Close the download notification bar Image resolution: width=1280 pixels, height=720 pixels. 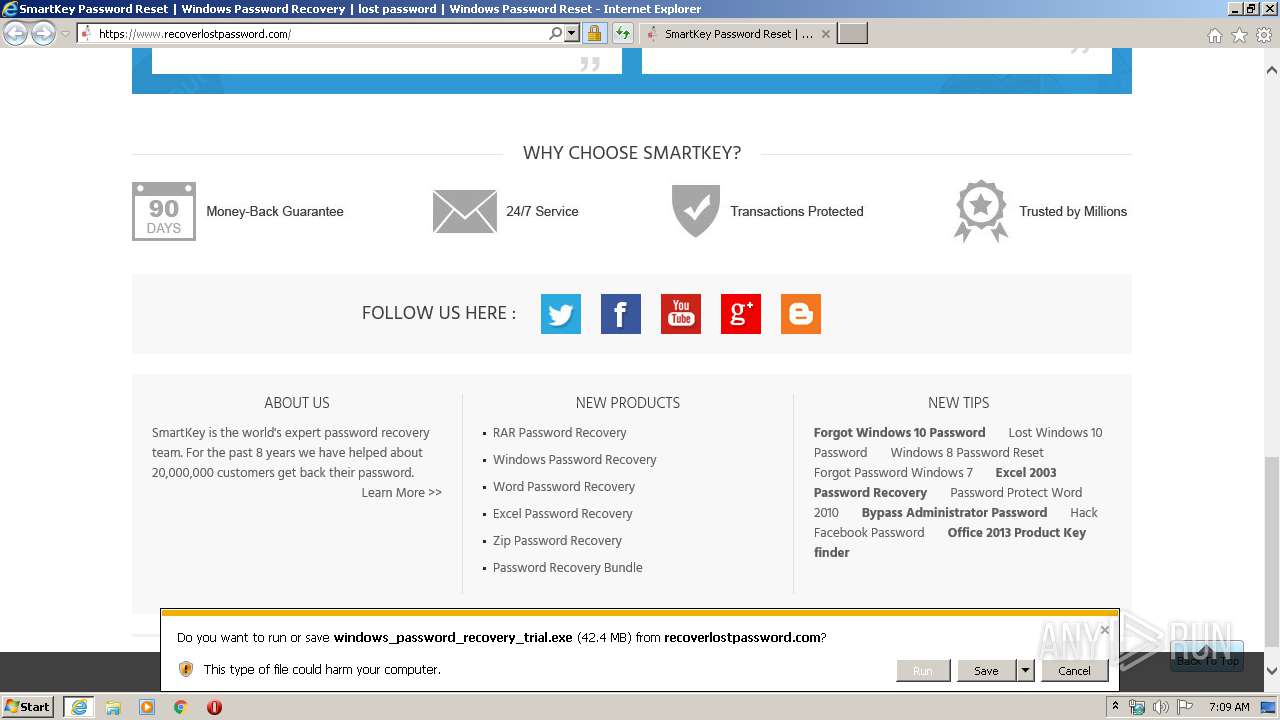point(1104,630)
